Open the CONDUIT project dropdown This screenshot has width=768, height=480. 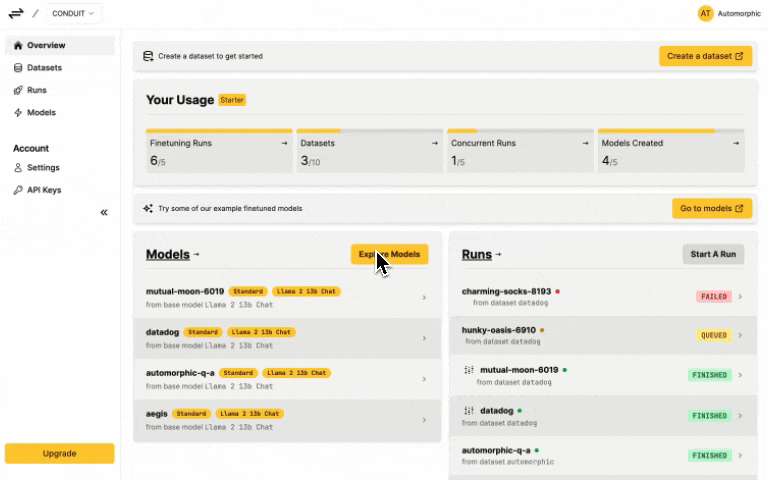(x=74, y=13)
